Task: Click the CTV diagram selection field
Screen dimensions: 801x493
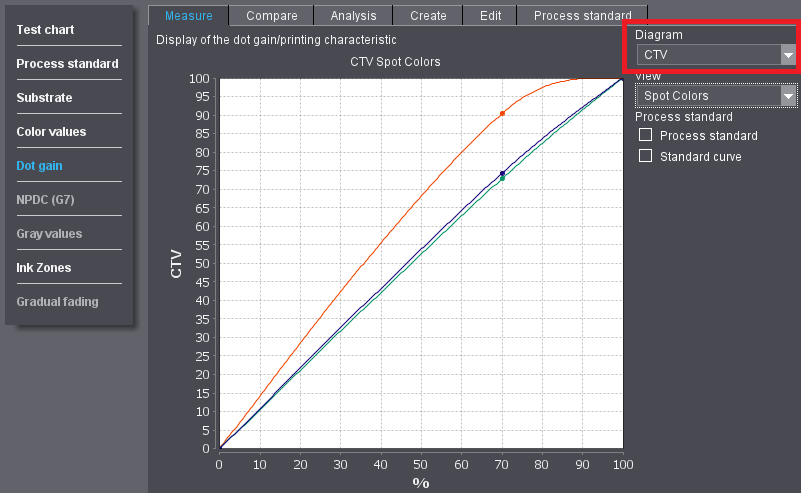Action: (707, 55)
